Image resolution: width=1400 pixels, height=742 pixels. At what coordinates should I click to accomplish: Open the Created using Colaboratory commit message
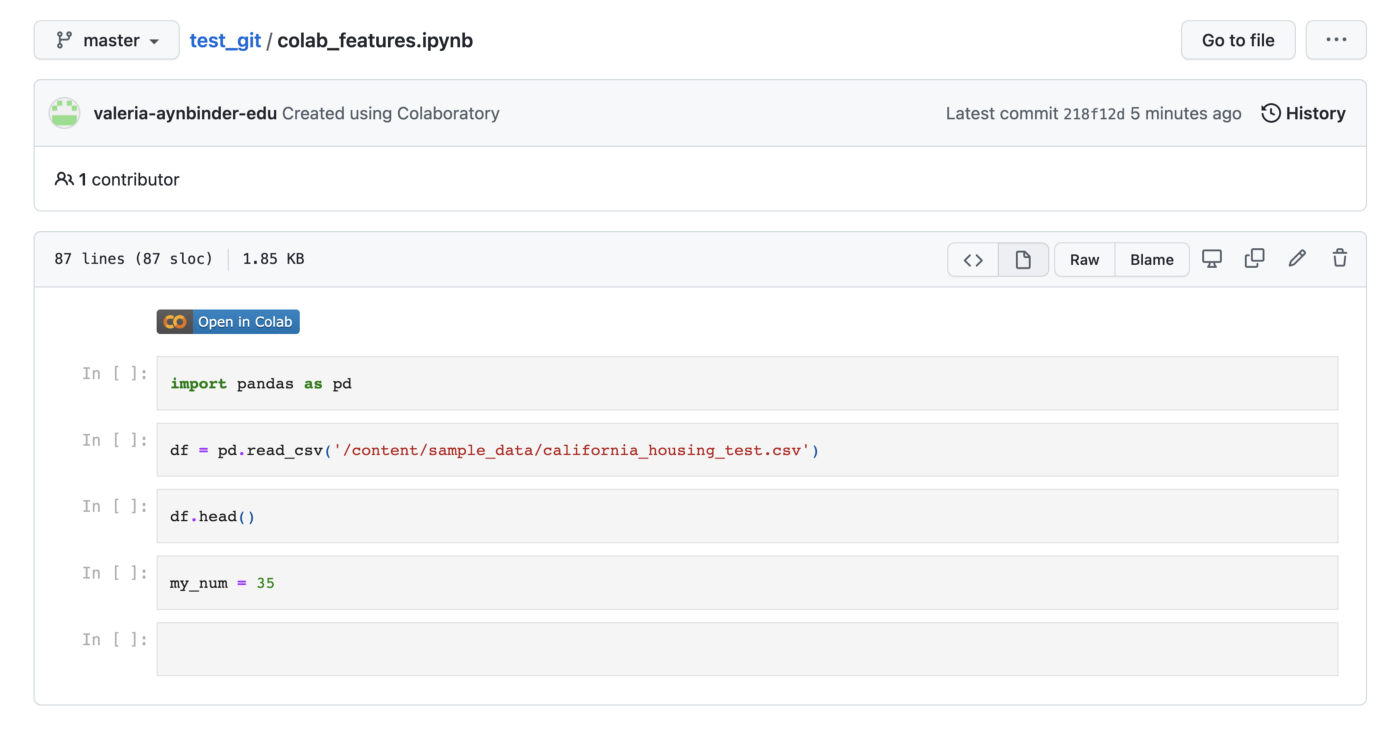[391, 113]
